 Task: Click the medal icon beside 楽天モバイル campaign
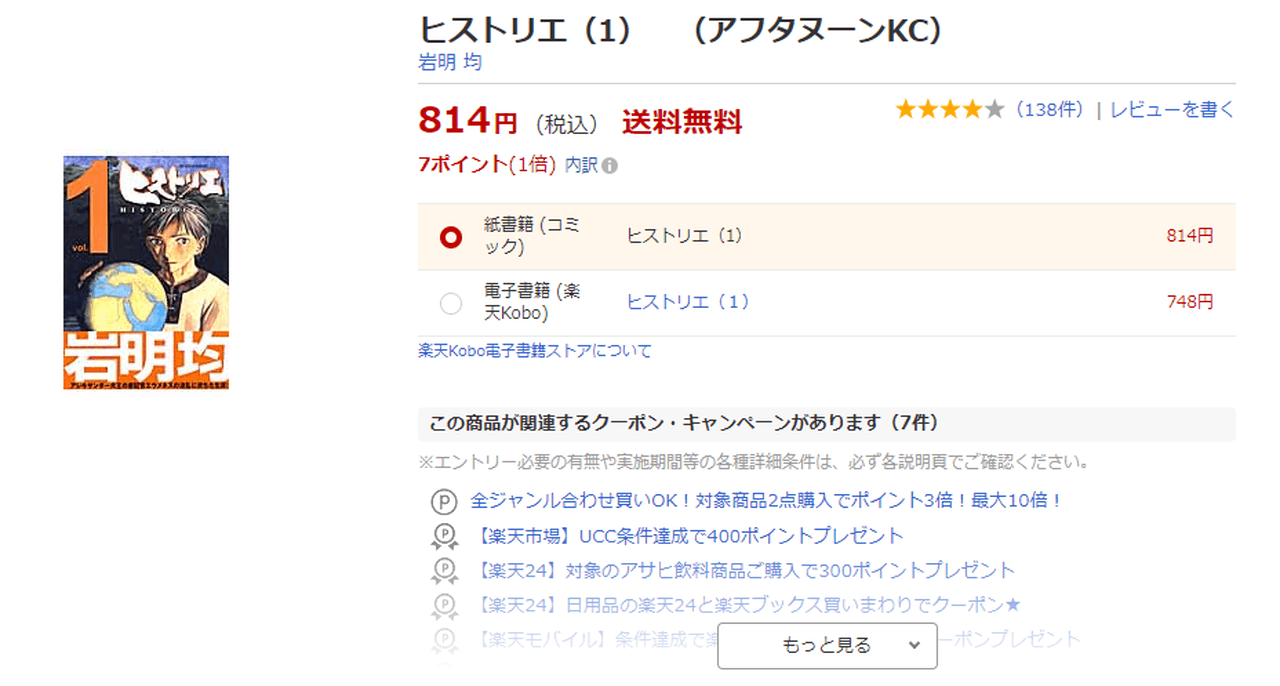(x=443, y=638)
